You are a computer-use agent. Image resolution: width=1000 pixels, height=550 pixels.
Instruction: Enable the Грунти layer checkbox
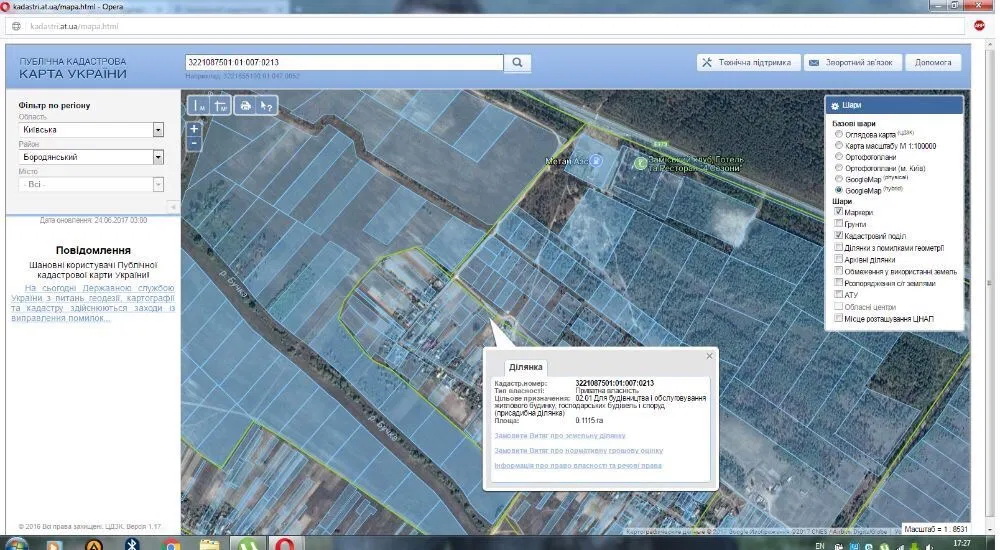pyautogui.click(x=838, y=225)
